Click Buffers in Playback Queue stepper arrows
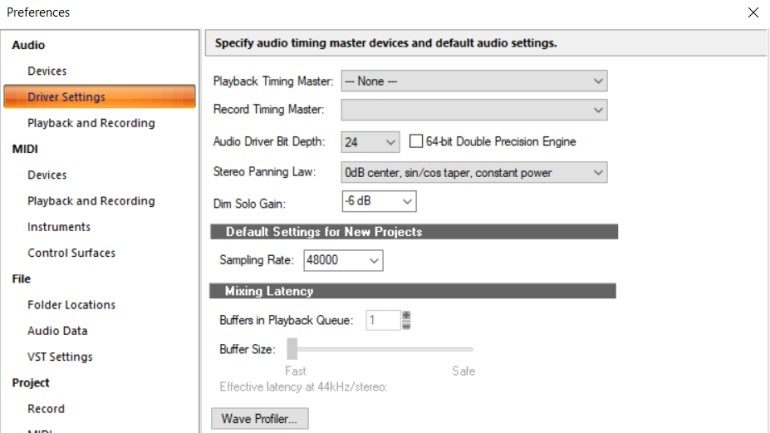This screenshot has width=770, height=433. click(x=406, y=320)
